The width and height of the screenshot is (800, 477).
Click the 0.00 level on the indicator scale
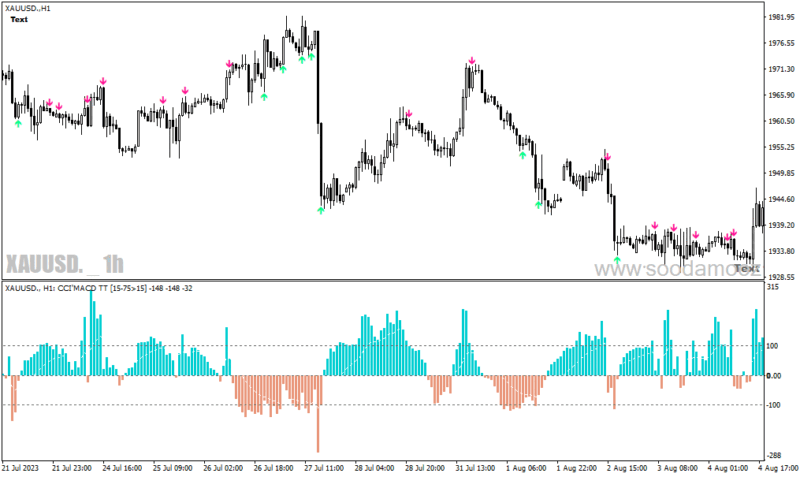pos(774,375)
